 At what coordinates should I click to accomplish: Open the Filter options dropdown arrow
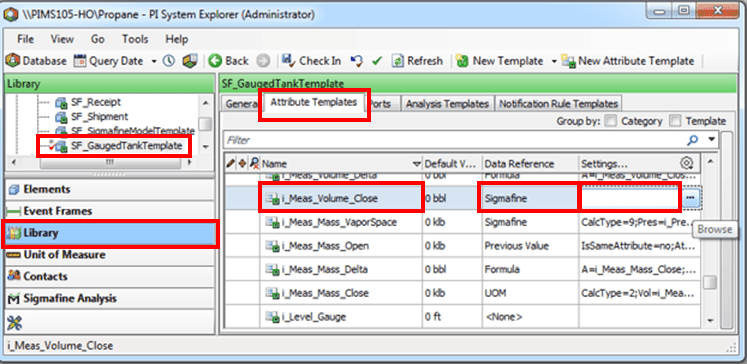coord(712,140)
